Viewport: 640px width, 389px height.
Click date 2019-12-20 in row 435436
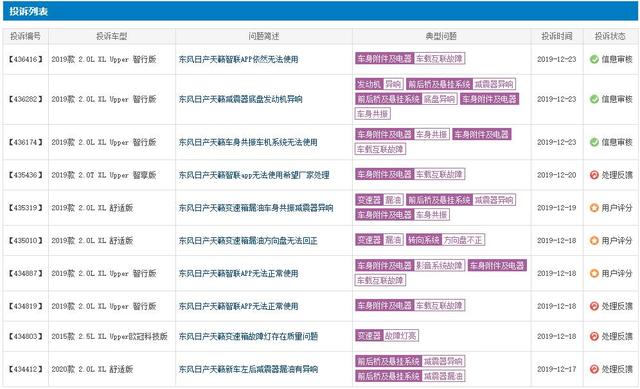tap(557, 175)
